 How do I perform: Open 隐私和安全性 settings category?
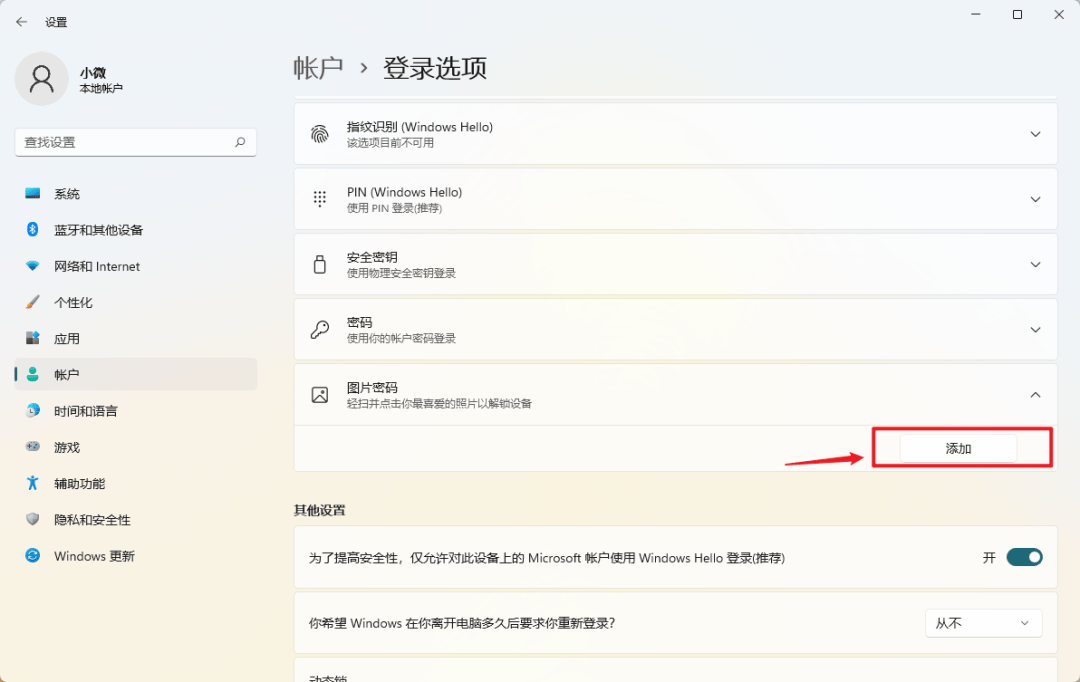136,519
